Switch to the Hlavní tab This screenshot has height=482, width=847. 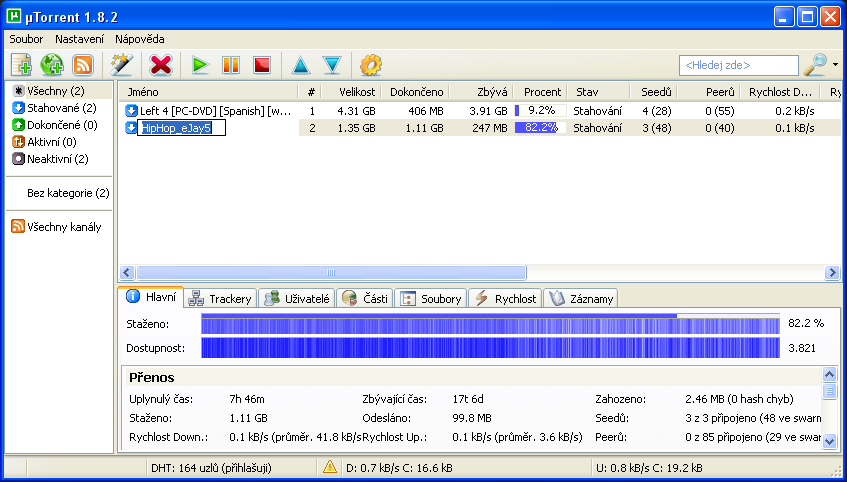click(151, 297)
